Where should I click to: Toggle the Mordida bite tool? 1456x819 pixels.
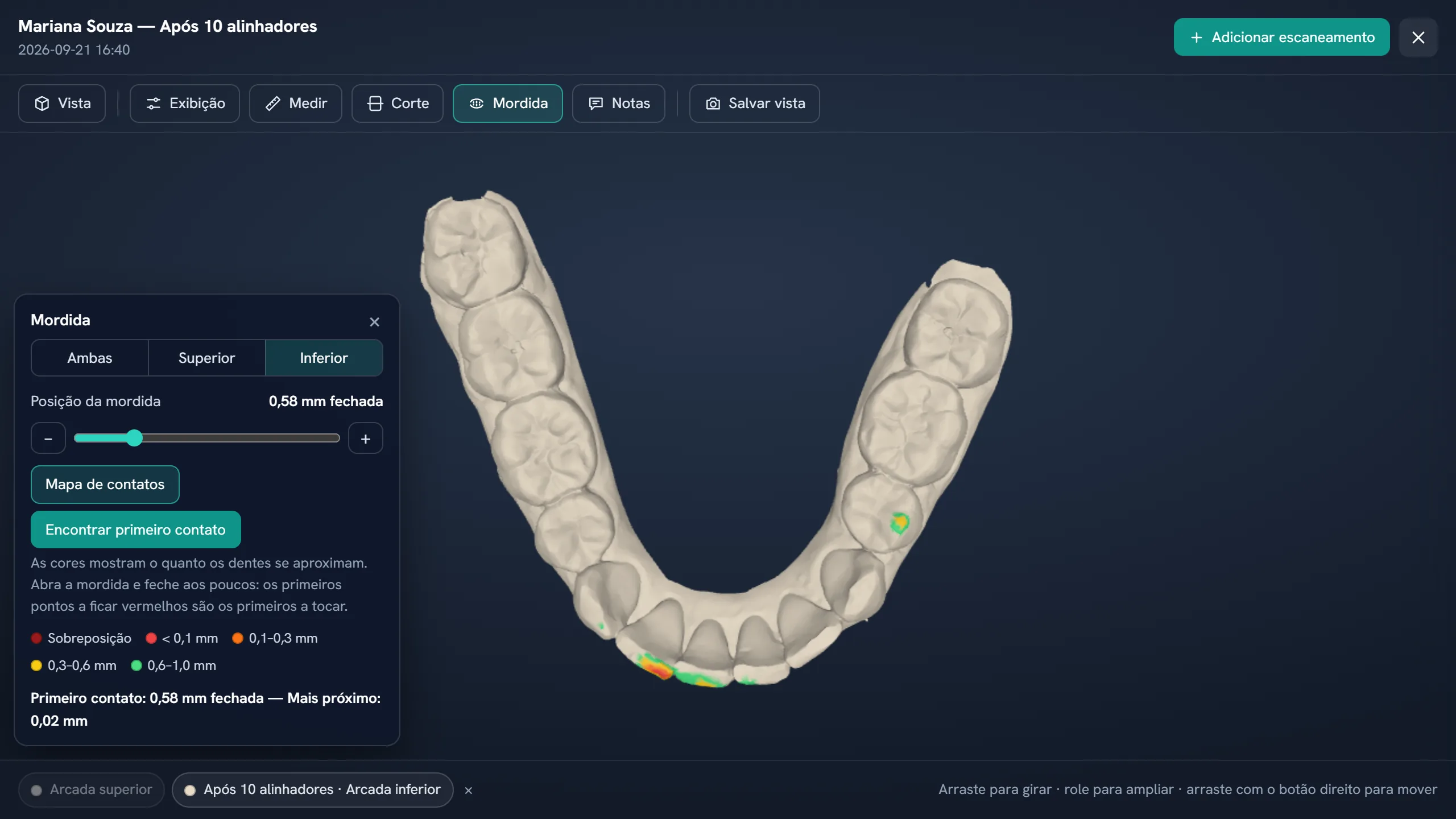[508, 104]
